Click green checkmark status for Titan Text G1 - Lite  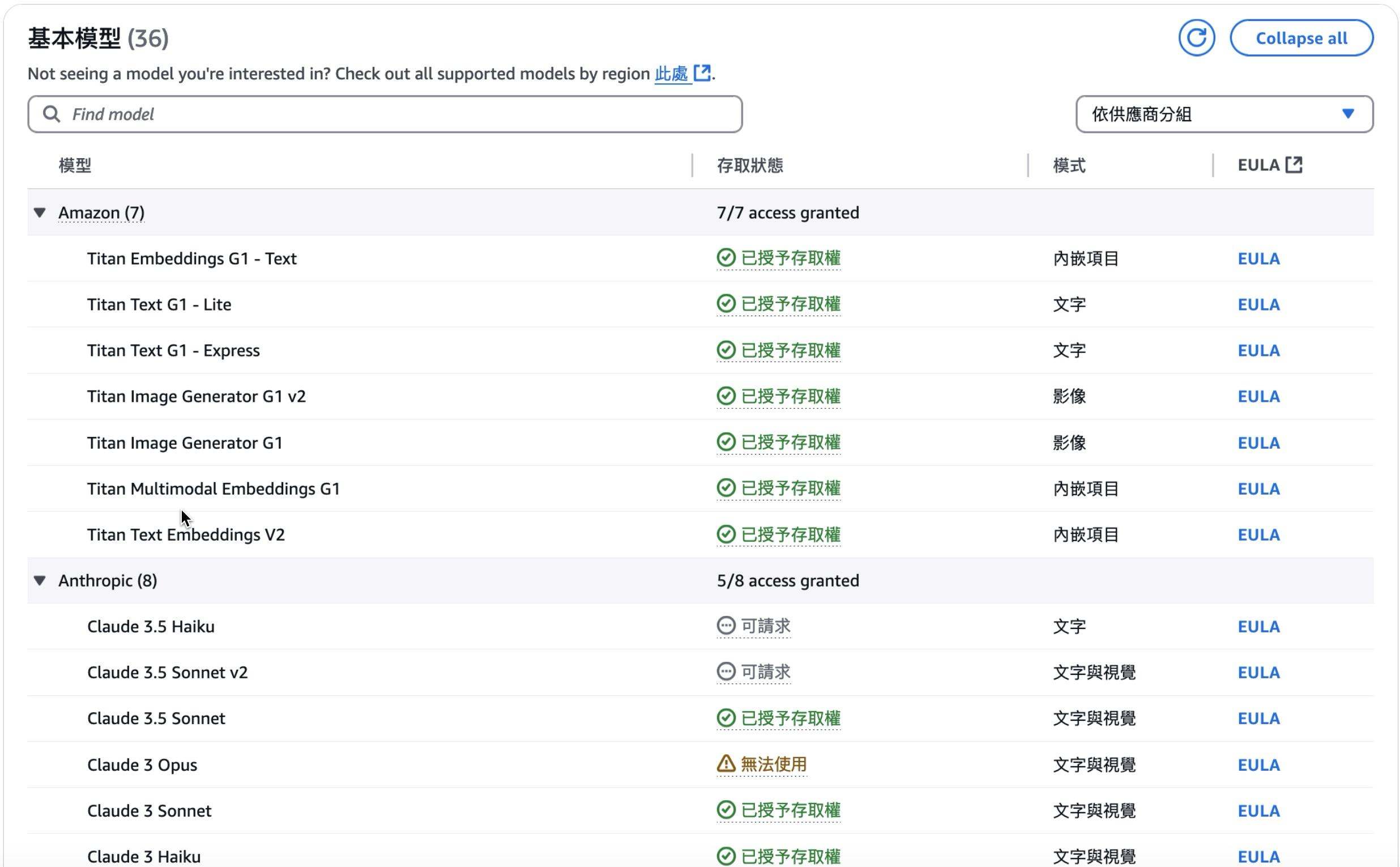point(725,304)
